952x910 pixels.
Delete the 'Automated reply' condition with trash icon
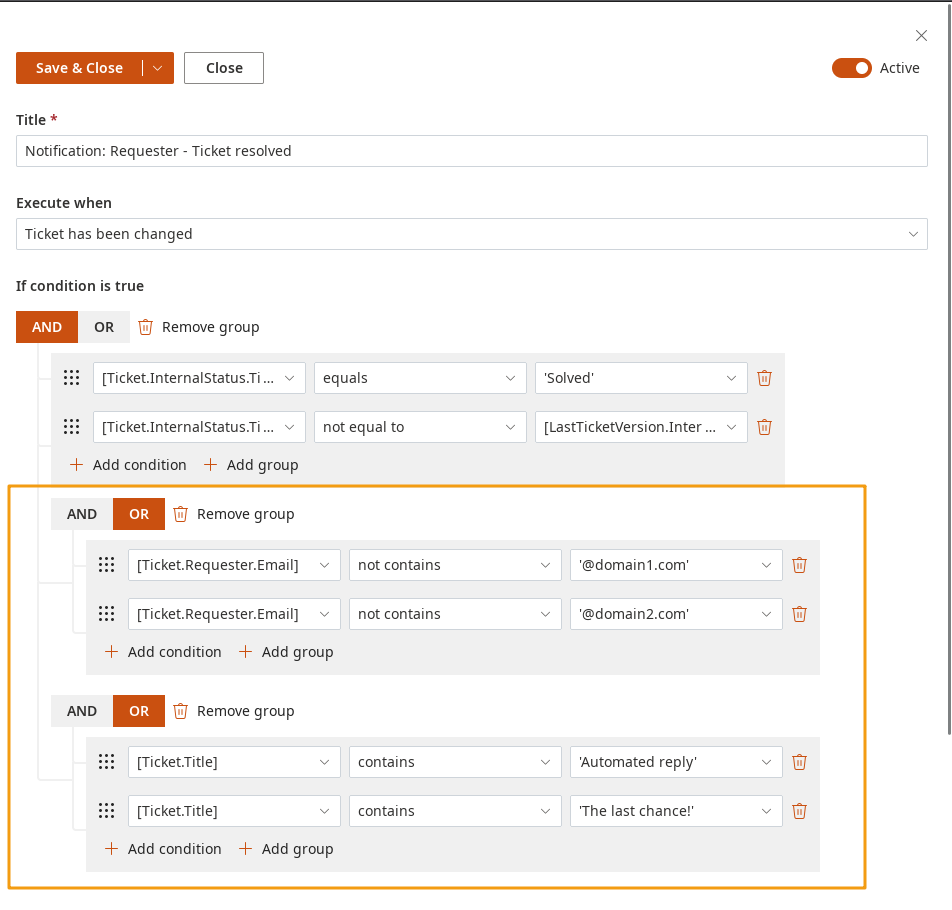pos(799,762)
